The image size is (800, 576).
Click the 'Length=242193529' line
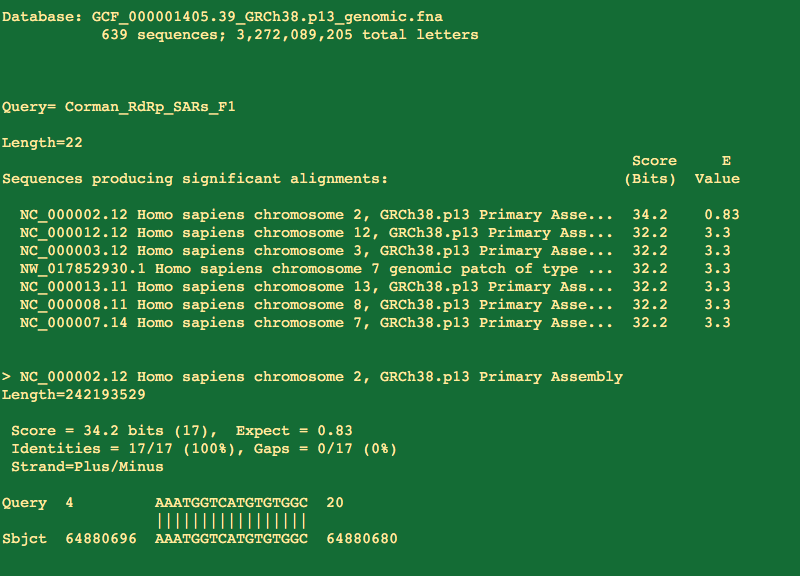coord(74,395)
